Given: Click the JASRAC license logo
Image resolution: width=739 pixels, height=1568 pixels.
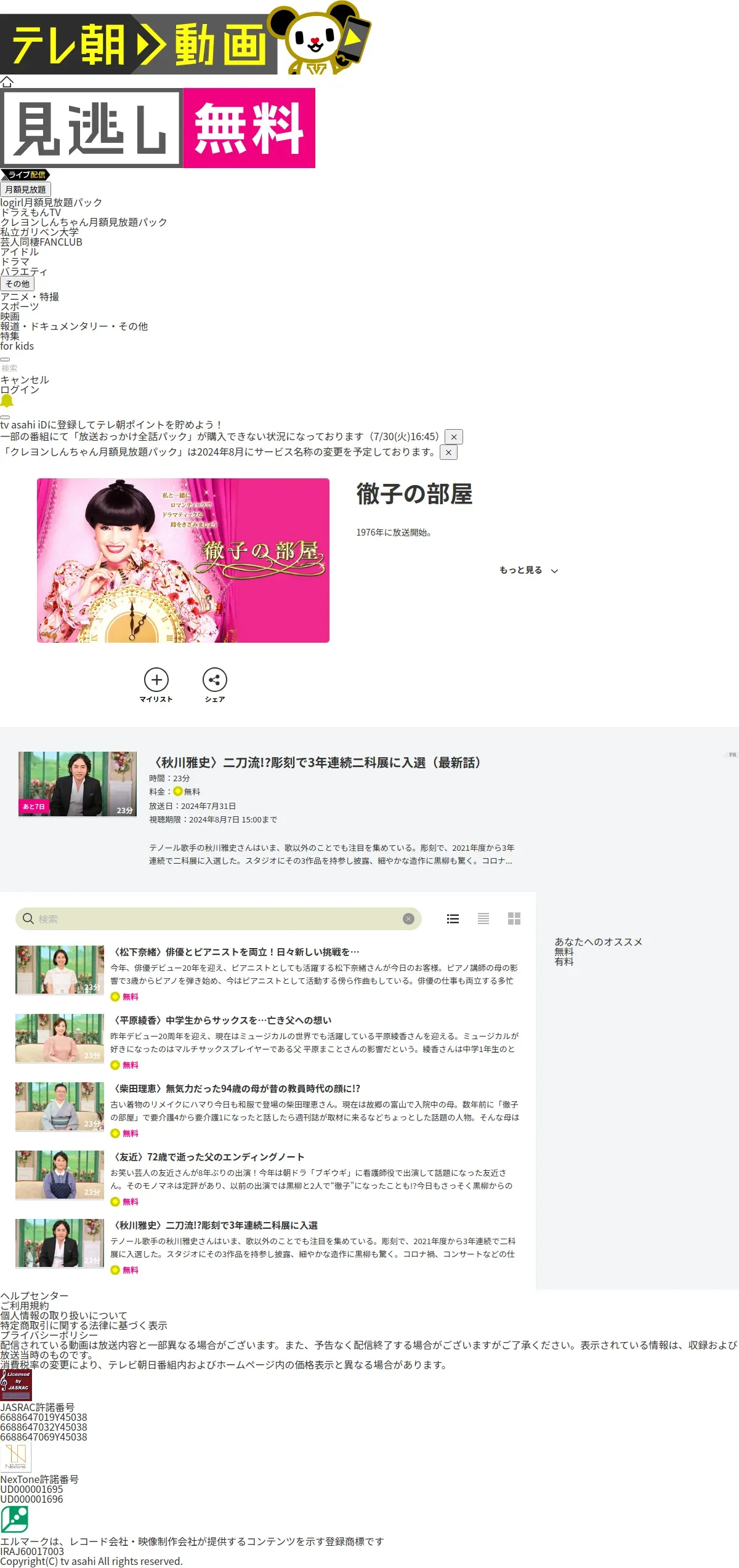Looking at the screenshot, I should [16, 1385].
